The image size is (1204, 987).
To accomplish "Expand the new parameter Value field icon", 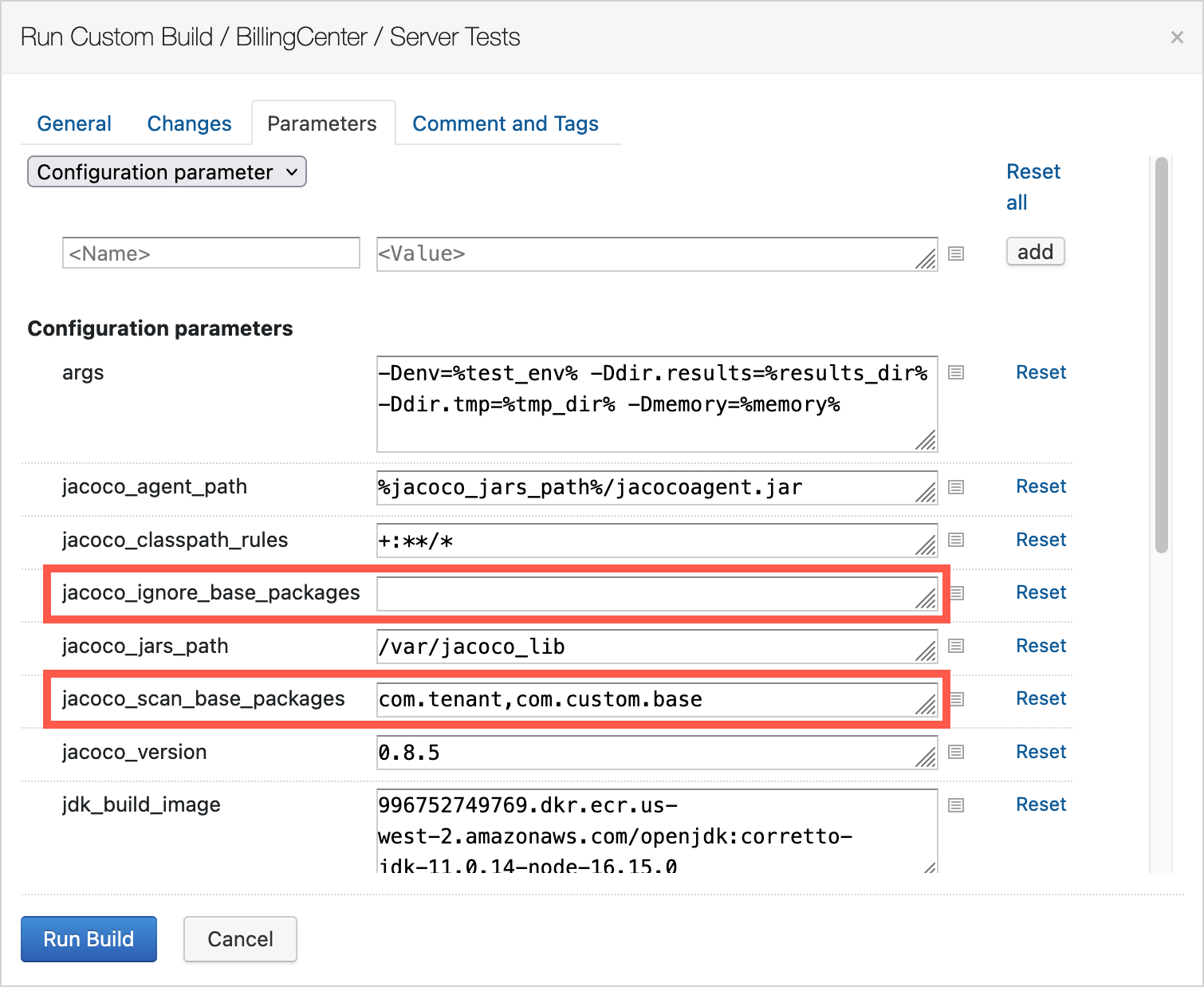I will (956, 254).
